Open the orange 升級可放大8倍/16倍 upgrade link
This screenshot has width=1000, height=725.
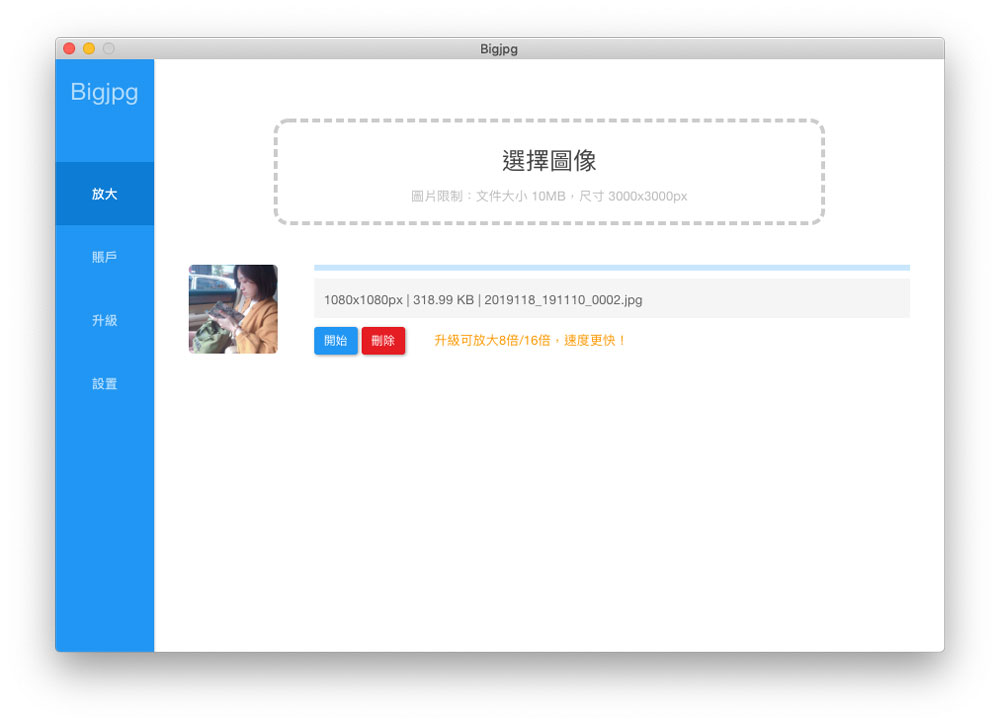click(x=530, y=341)
